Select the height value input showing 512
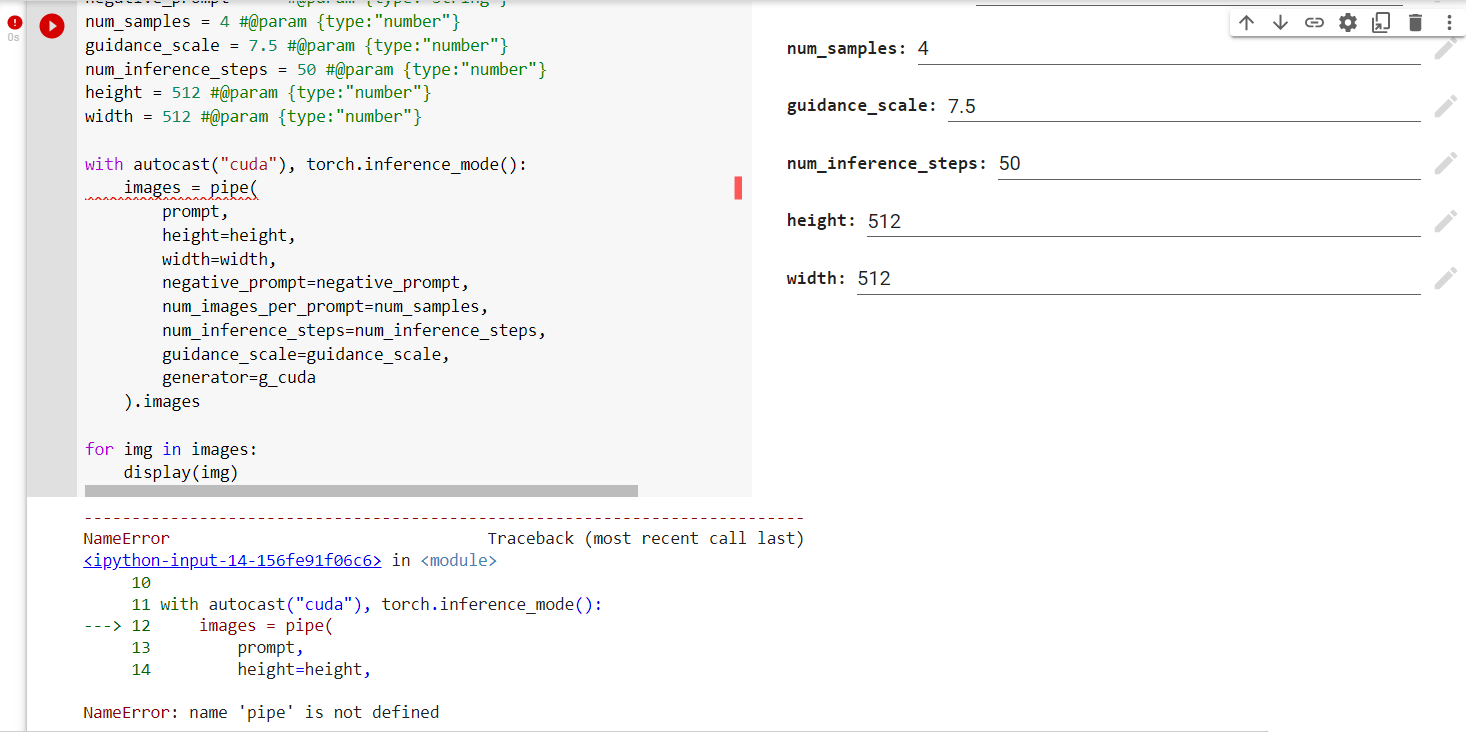Screen dimensions: 1466x732 [1140, 220]
